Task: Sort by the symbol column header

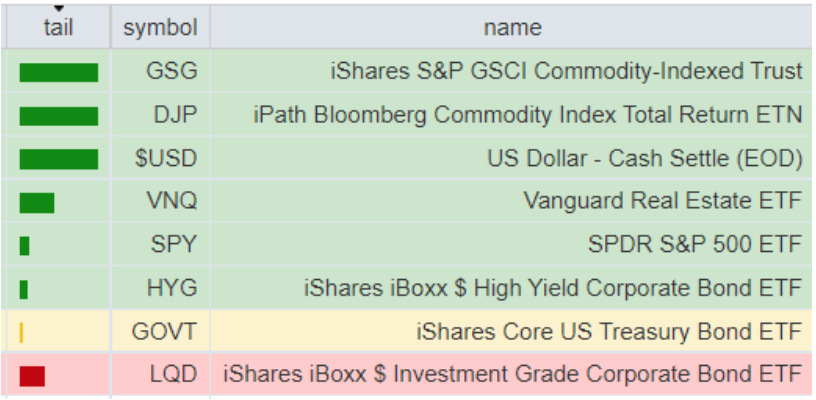Action: click(x=160, y=27)
